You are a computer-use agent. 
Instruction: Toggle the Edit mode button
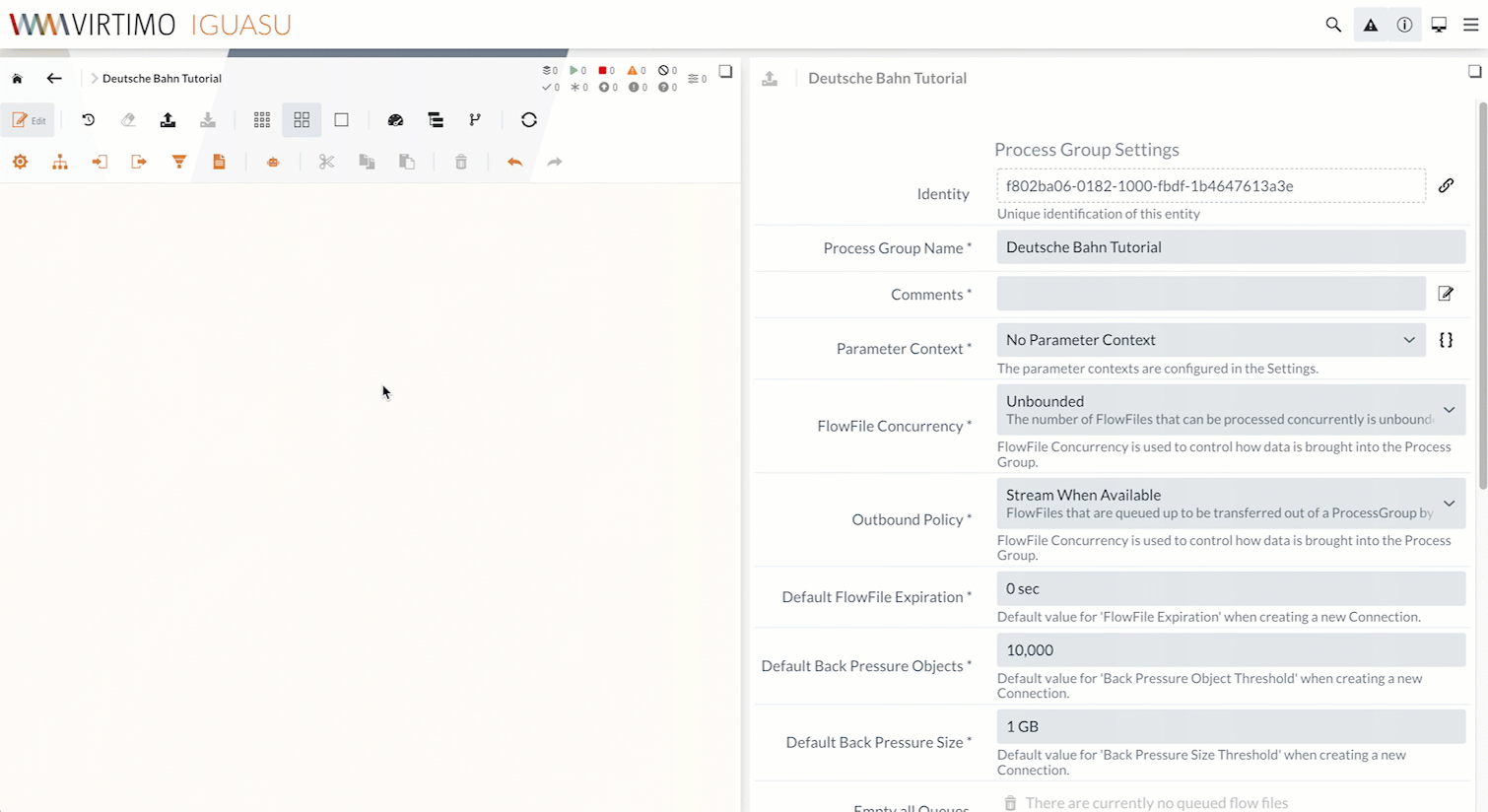[29, 119]
